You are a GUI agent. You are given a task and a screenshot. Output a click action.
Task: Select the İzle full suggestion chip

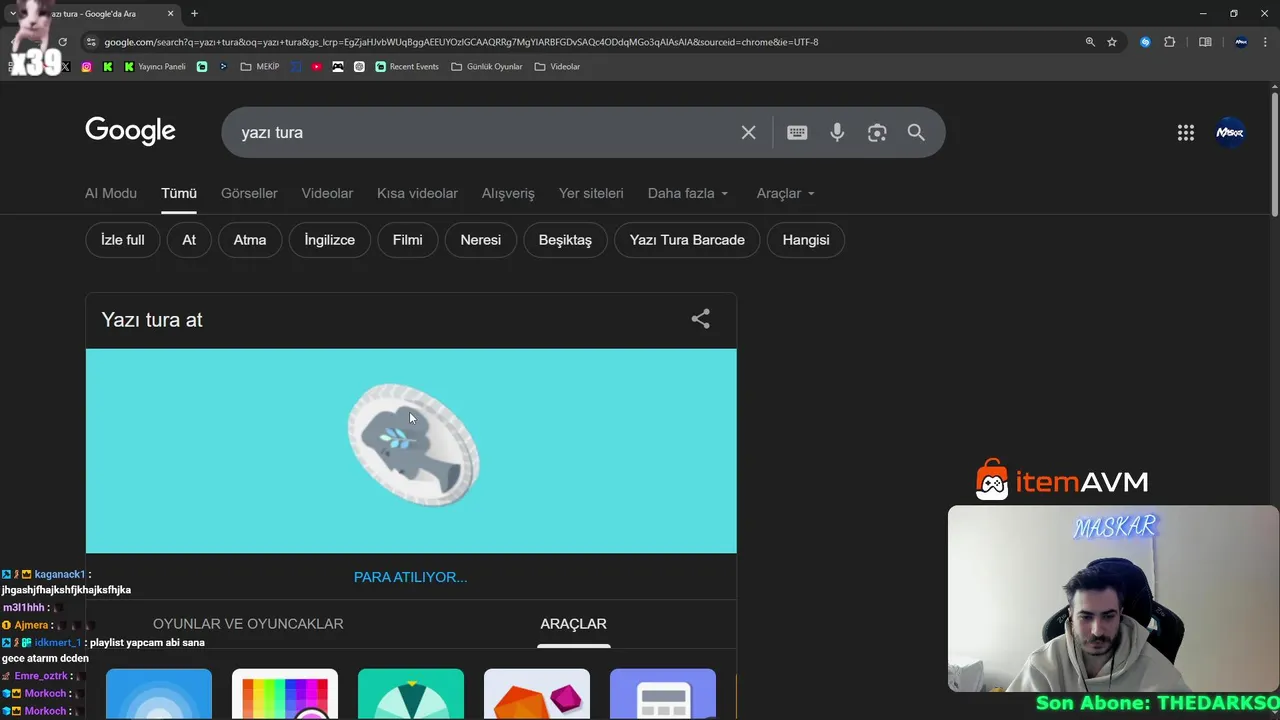tap(123, 240)
